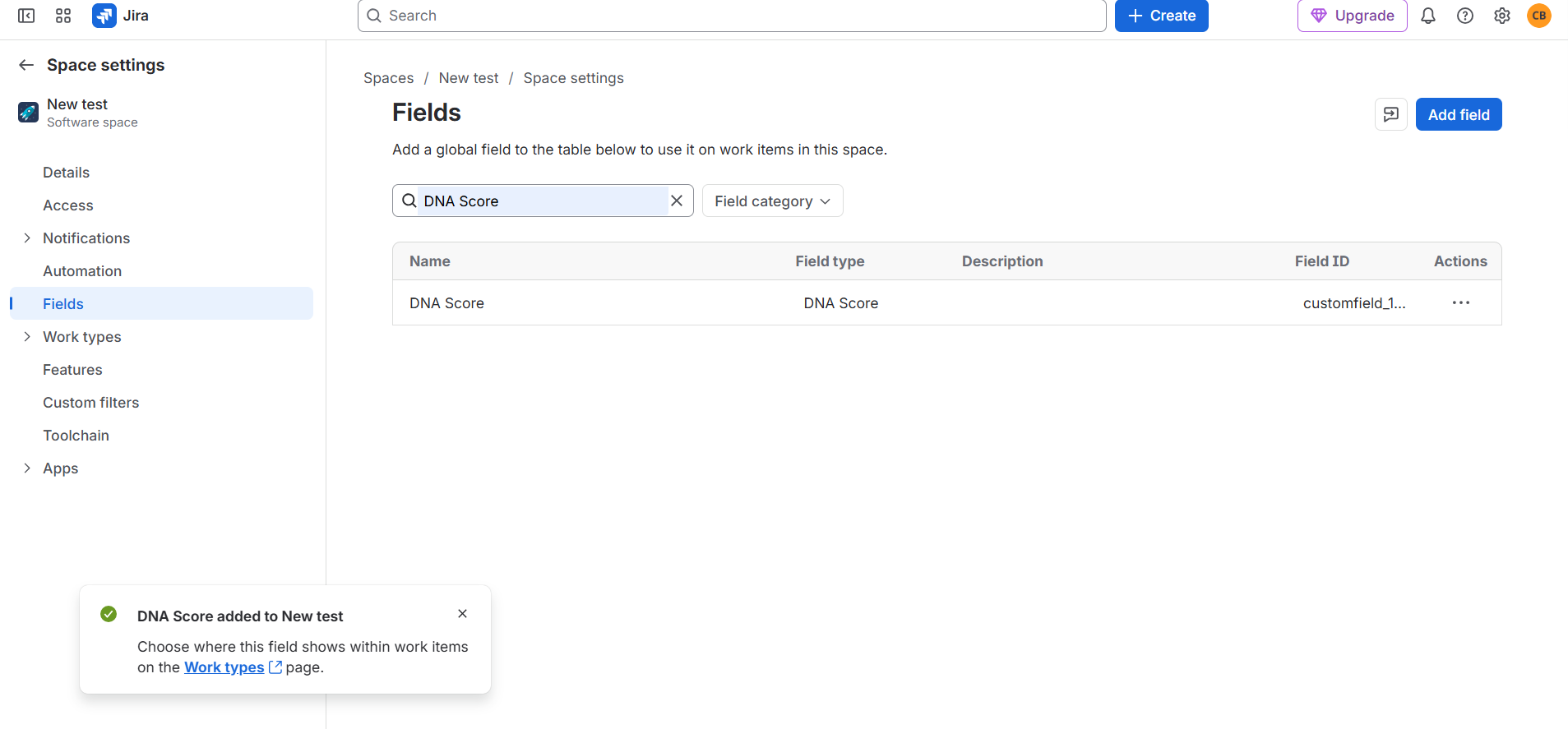This screenshot has width=1568, height=729.
Task: Select Custom filters in the sidebar
Action: click(x=91, y=402)
